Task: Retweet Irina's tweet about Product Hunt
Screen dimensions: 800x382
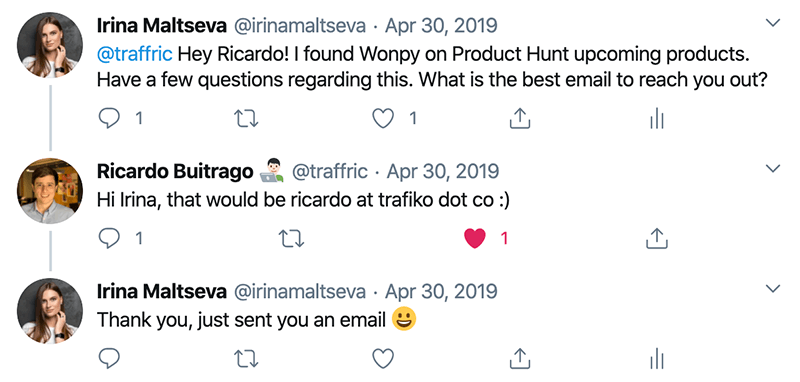Action: pyautogui.click(x=245, y=119)
